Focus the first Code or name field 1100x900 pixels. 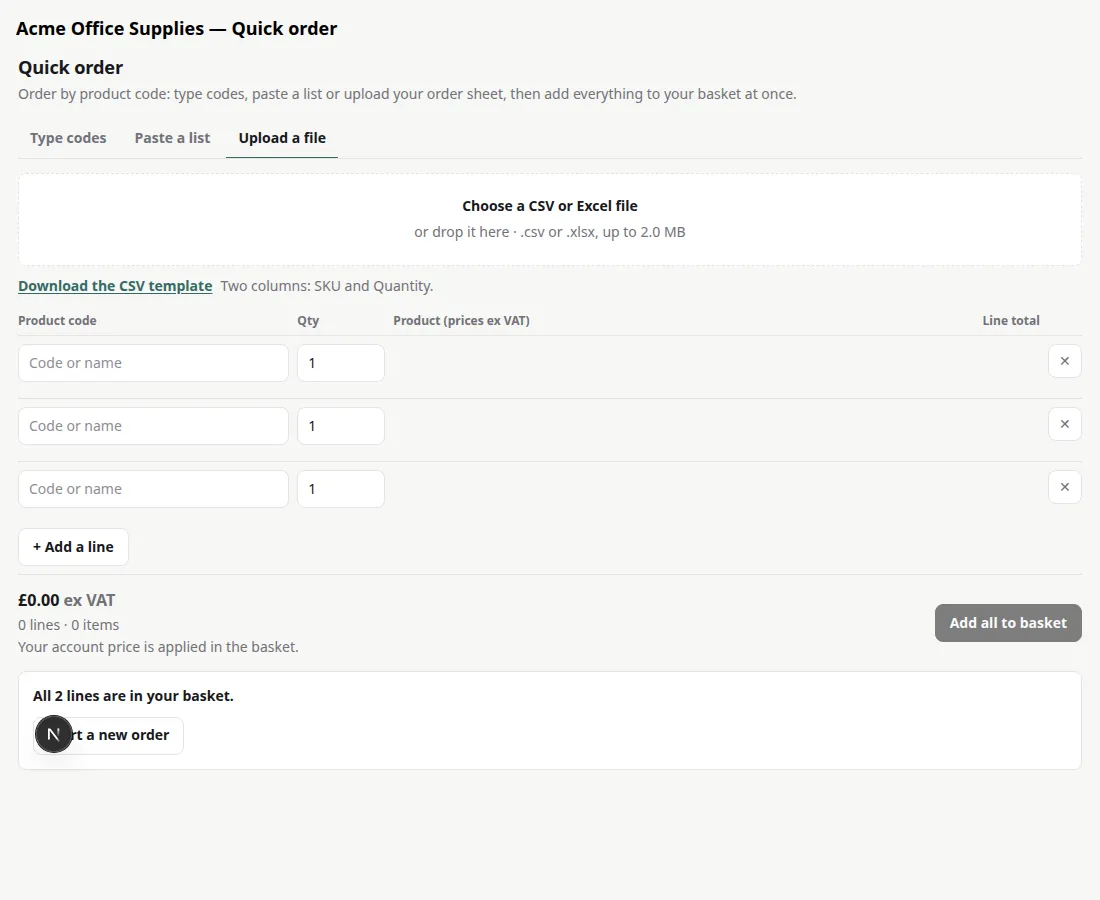click(153, 363)
